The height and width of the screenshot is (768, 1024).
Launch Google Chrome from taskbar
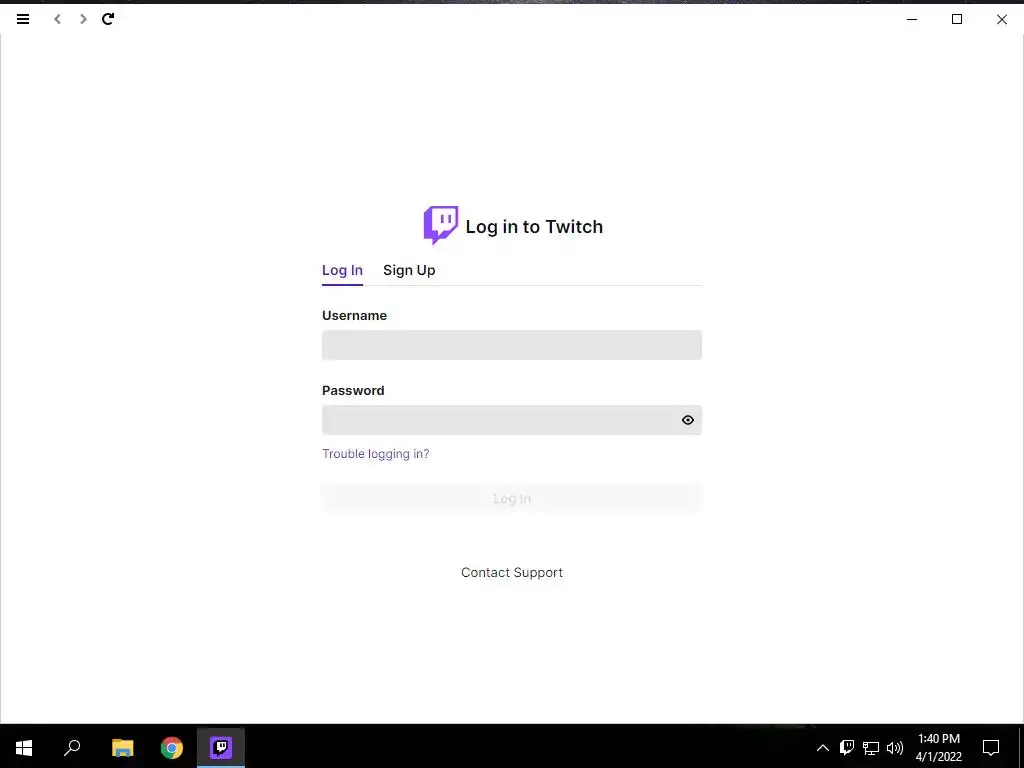[172, 748]
